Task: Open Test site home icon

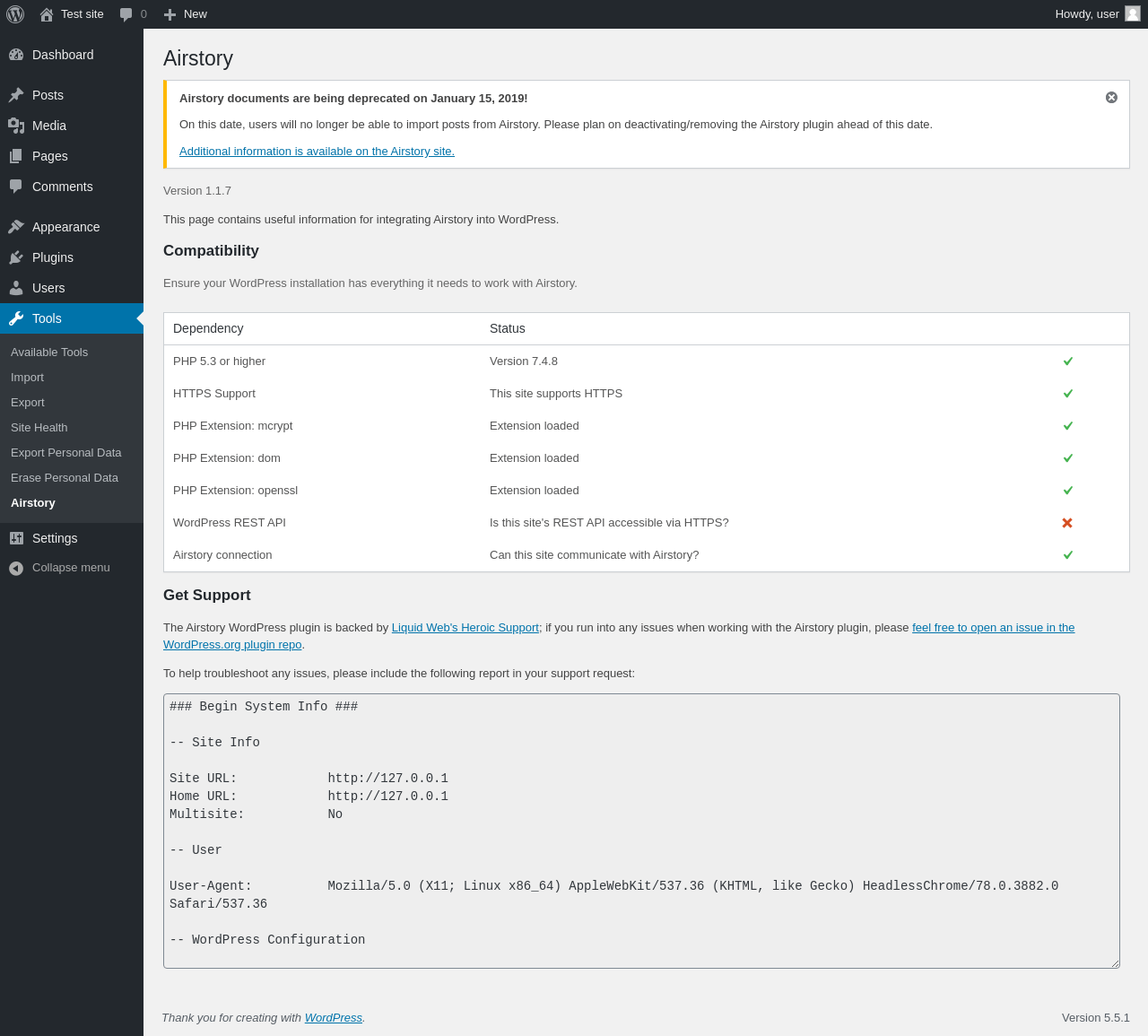Action: 47,14
